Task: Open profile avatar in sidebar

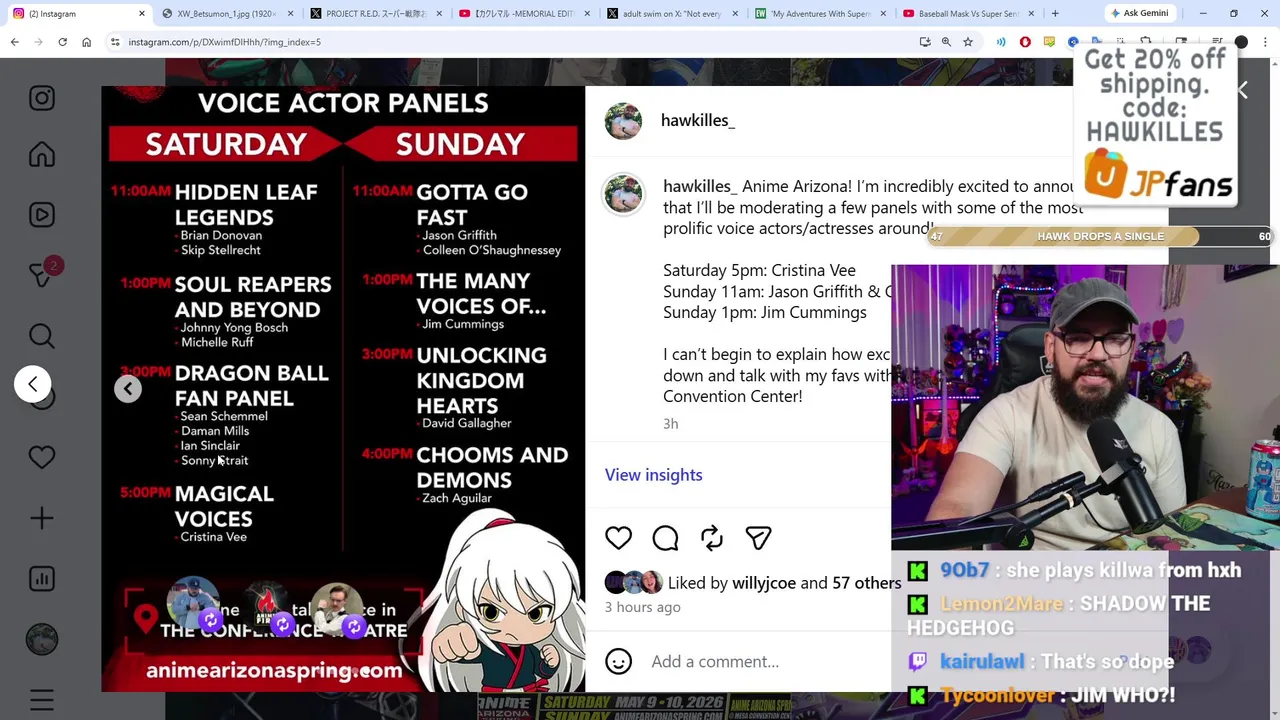Action: pyautogui.click(x=42, y=639)
